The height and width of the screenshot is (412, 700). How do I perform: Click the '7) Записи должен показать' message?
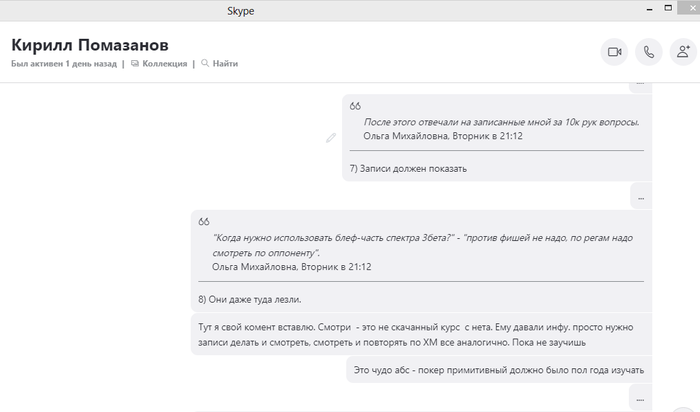[408, 169]
